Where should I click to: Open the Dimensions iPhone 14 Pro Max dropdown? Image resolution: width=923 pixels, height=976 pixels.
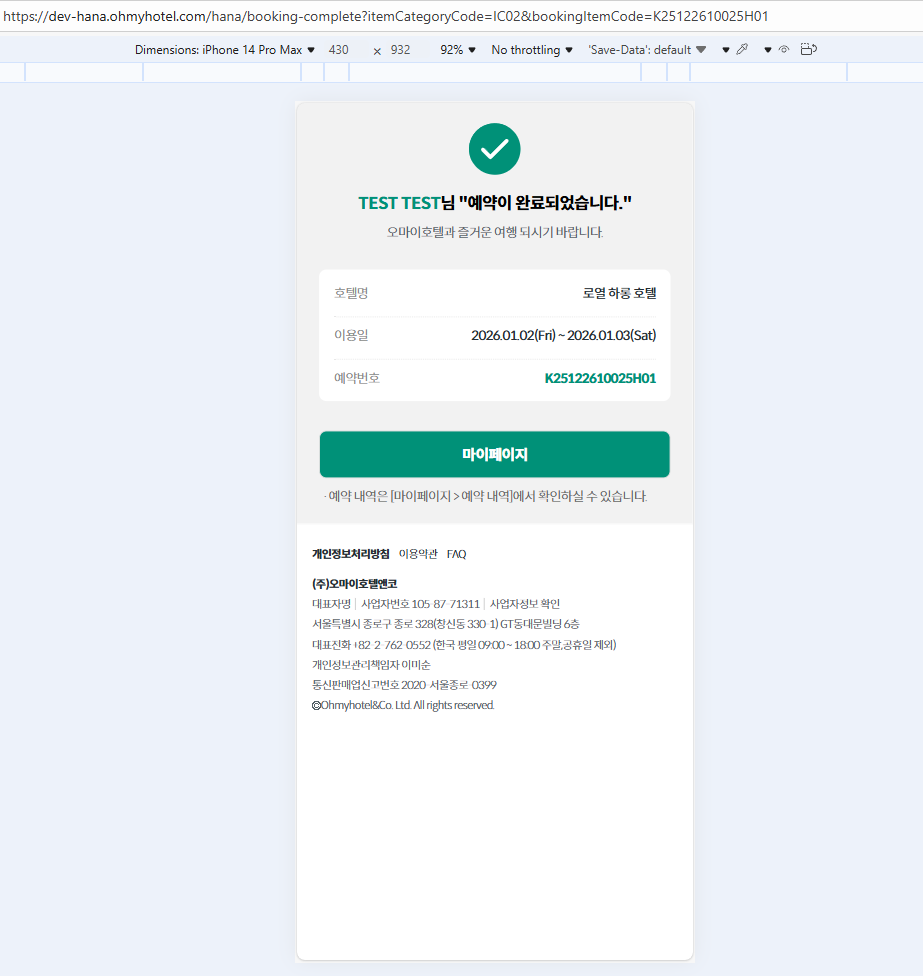[x=225, y=50]
